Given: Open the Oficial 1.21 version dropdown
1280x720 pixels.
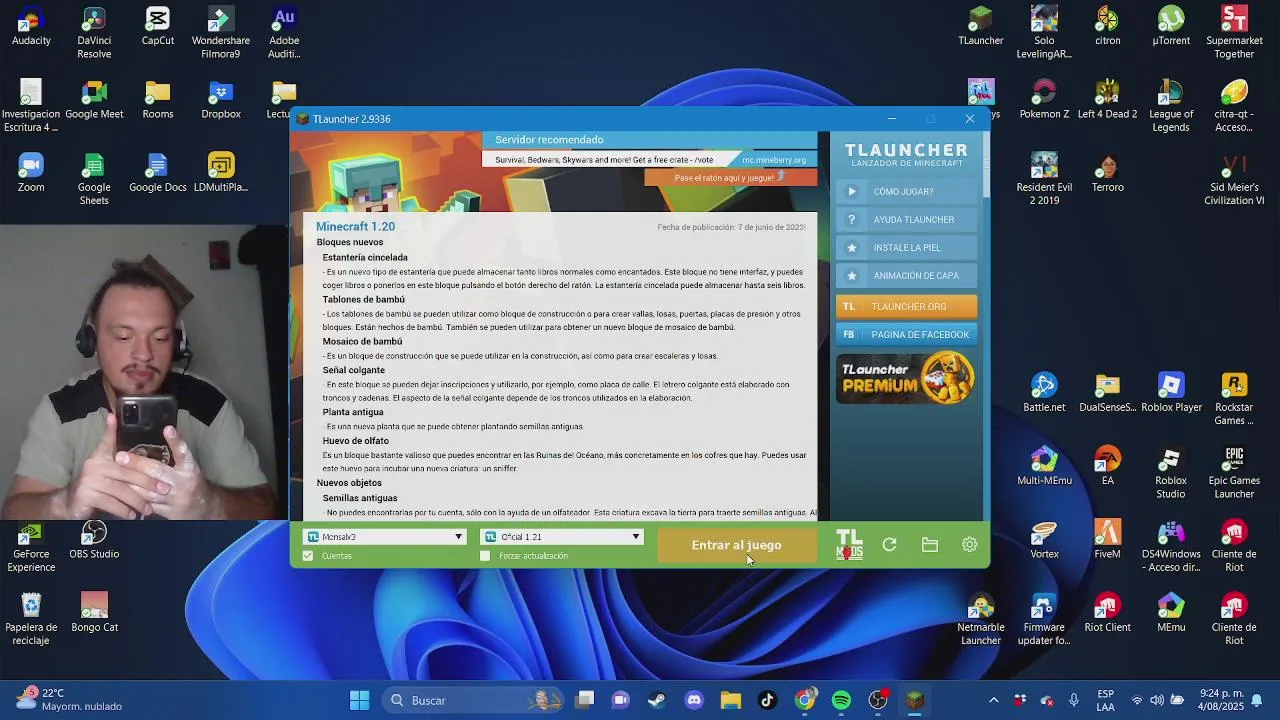Looking at the screenshot, I should click(x=561, y=537).
